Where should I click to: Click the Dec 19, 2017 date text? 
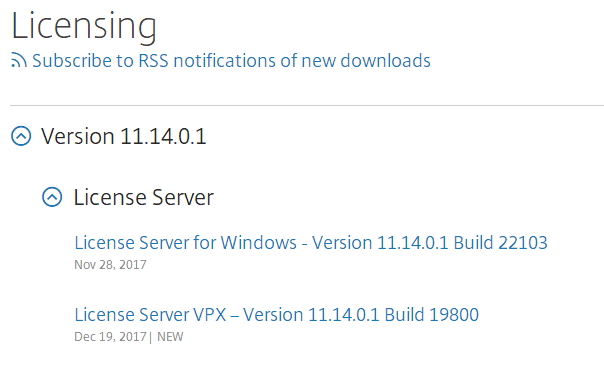[110, 337]
